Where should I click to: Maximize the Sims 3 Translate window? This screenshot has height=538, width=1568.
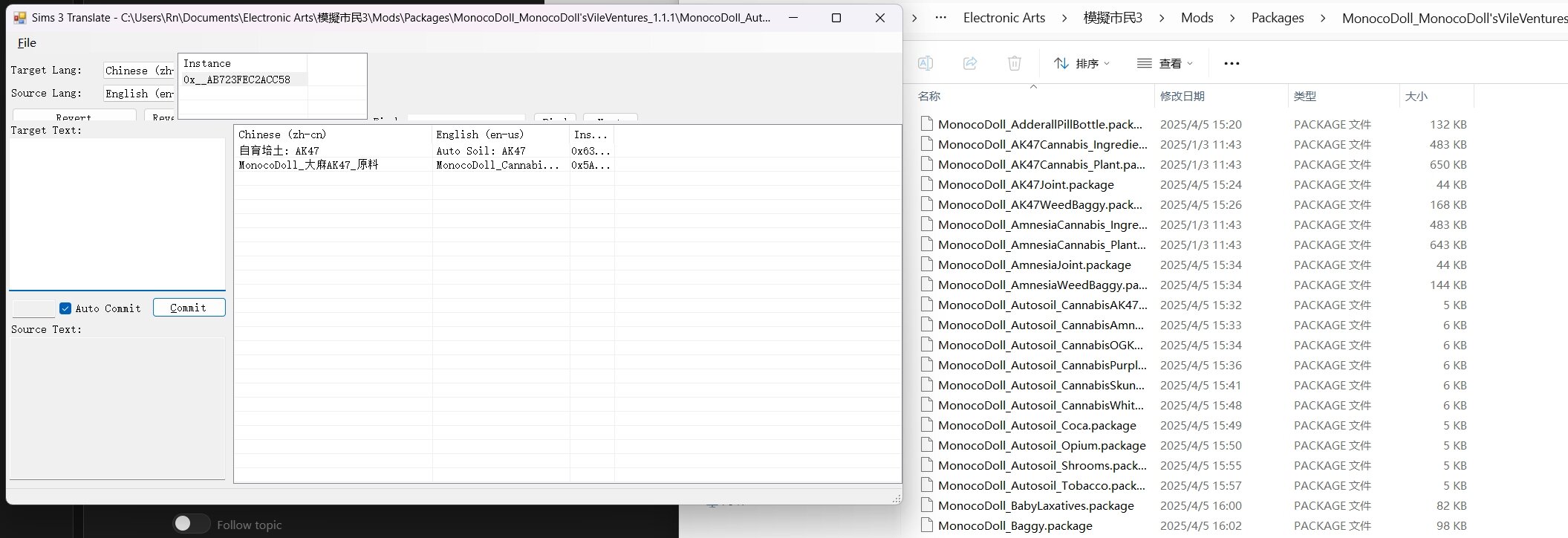pos(836,18)
